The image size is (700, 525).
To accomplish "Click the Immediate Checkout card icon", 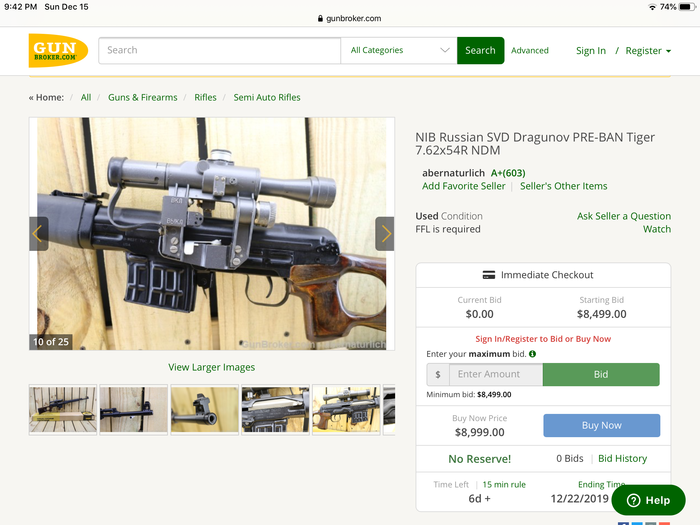I will (489, 275).
